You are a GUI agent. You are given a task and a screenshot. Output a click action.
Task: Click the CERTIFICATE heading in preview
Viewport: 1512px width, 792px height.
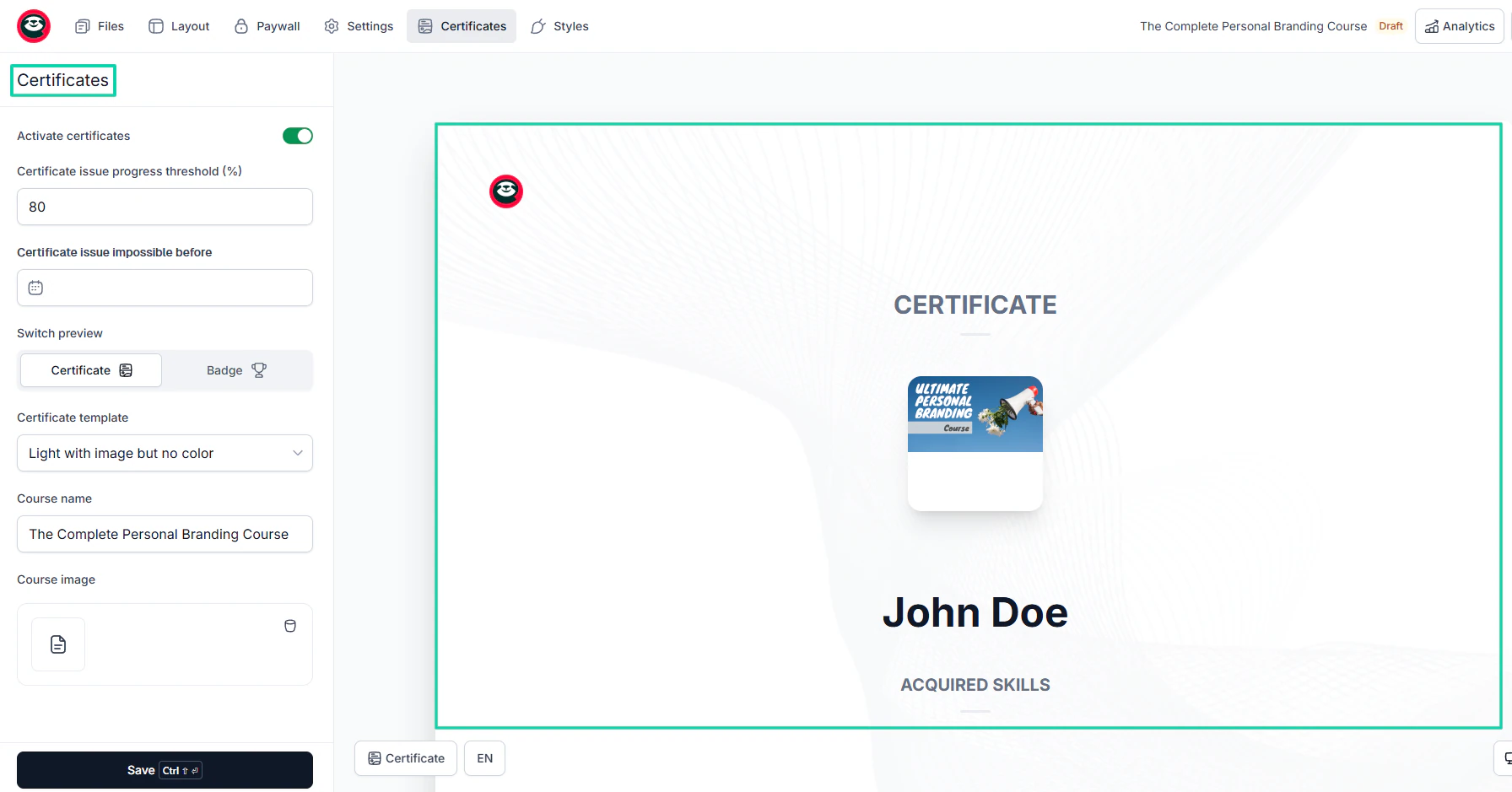pyautogui.click(x=975, y=304)
